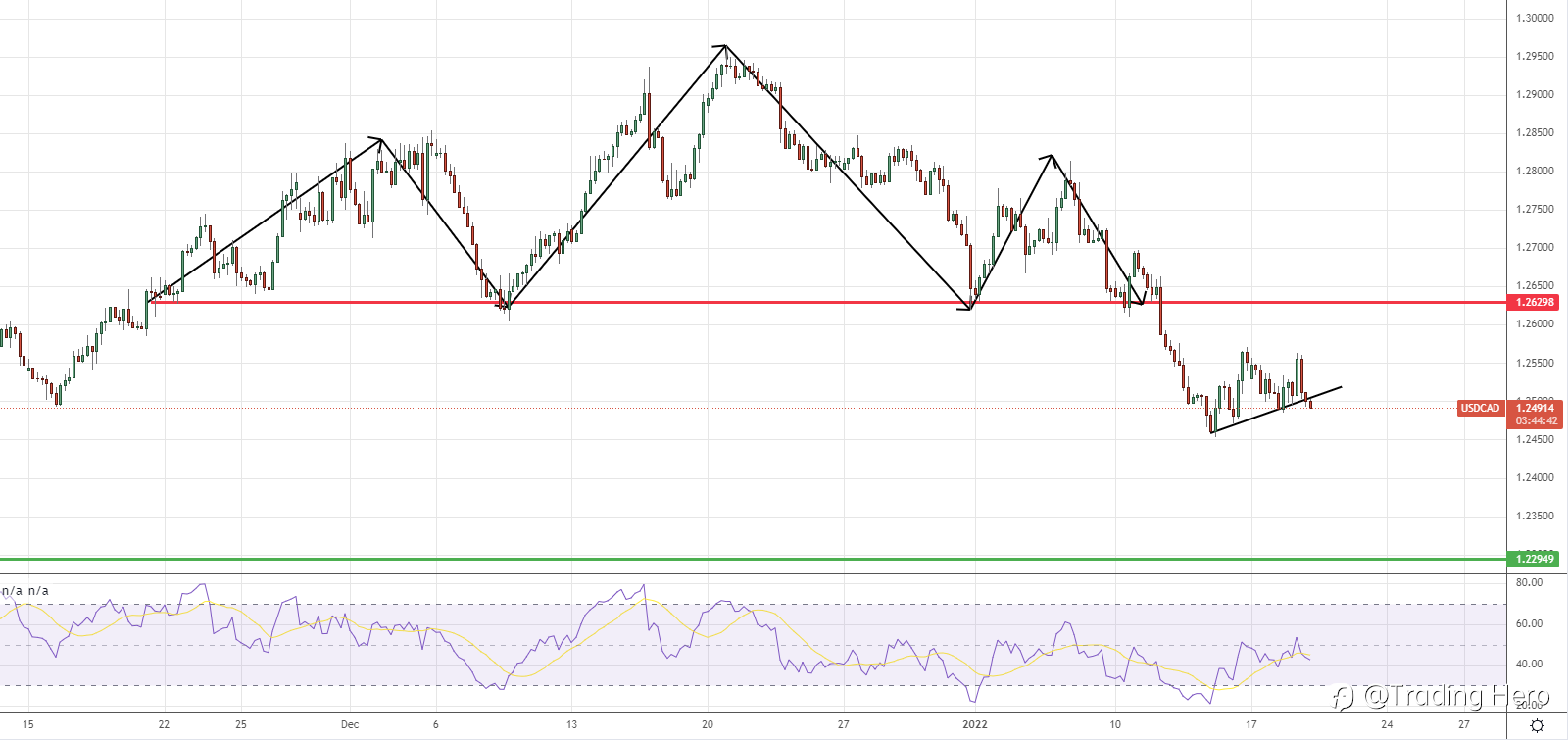Click the 10 date label on time axis
Screen dimensions: 1568x740
(x=1115, y=725)
